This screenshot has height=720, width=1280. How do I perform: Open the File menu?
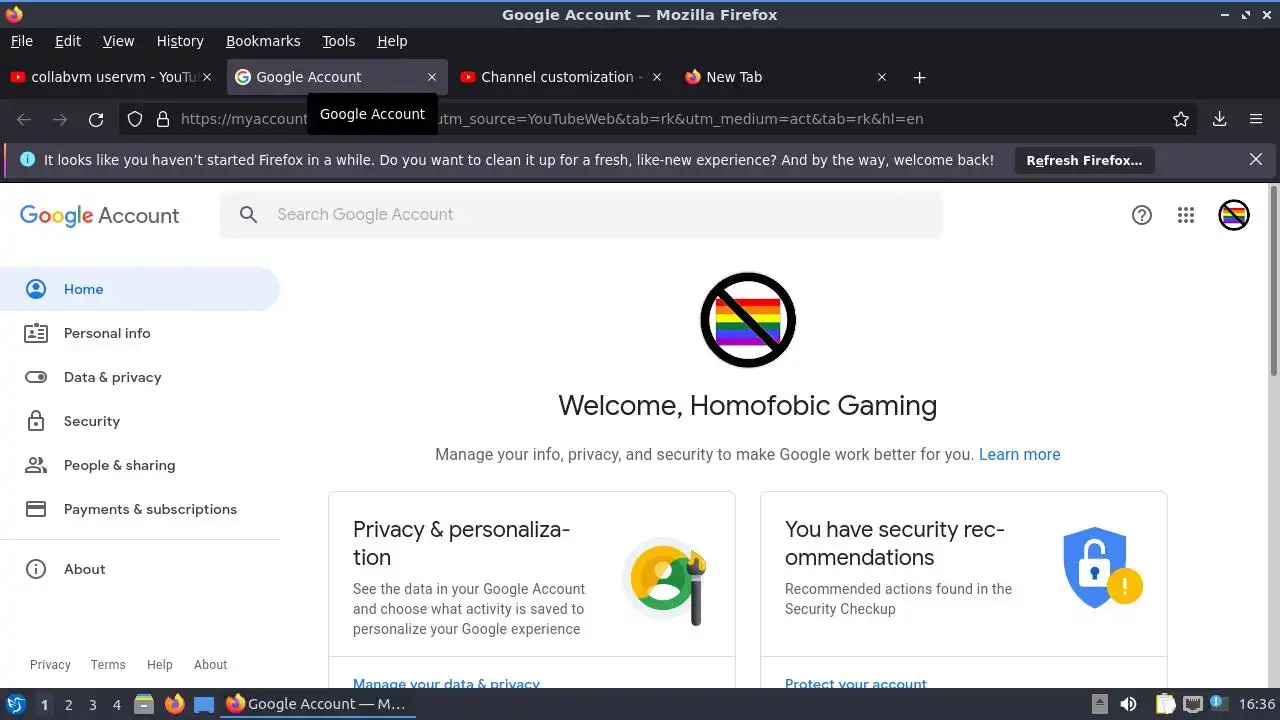click(x=21, y=41)
